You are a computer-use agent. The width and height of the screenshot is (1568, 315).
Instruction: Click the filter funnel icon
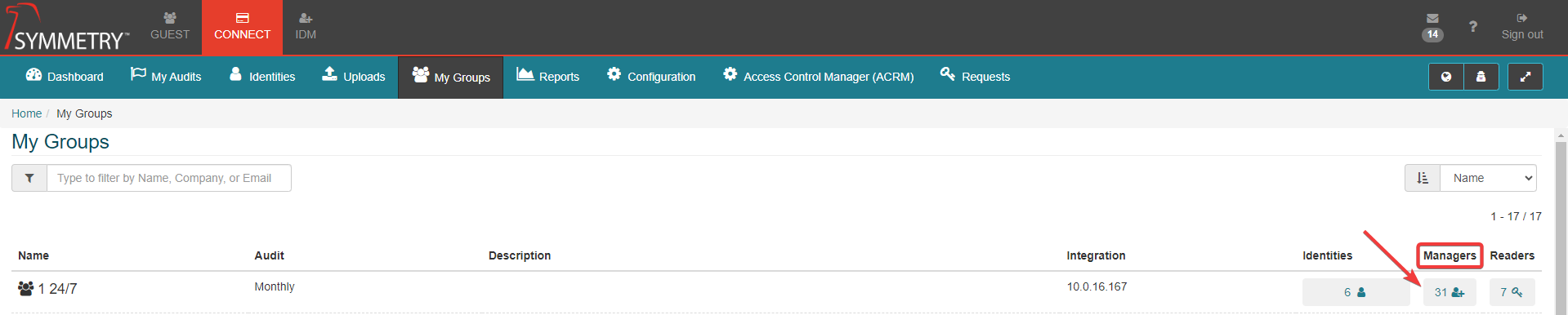[x=29, y=178]
